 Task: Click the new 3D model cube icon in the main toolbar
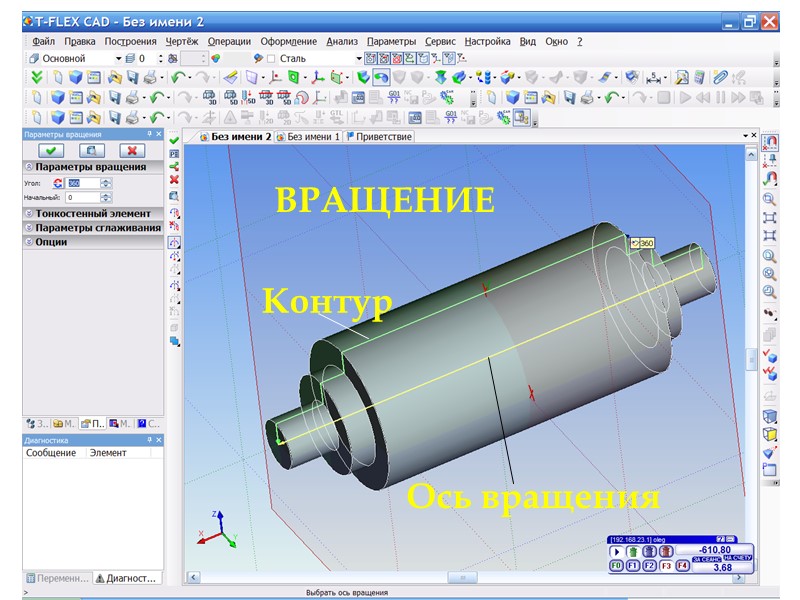pyautogui.click(x=76, y=78)
